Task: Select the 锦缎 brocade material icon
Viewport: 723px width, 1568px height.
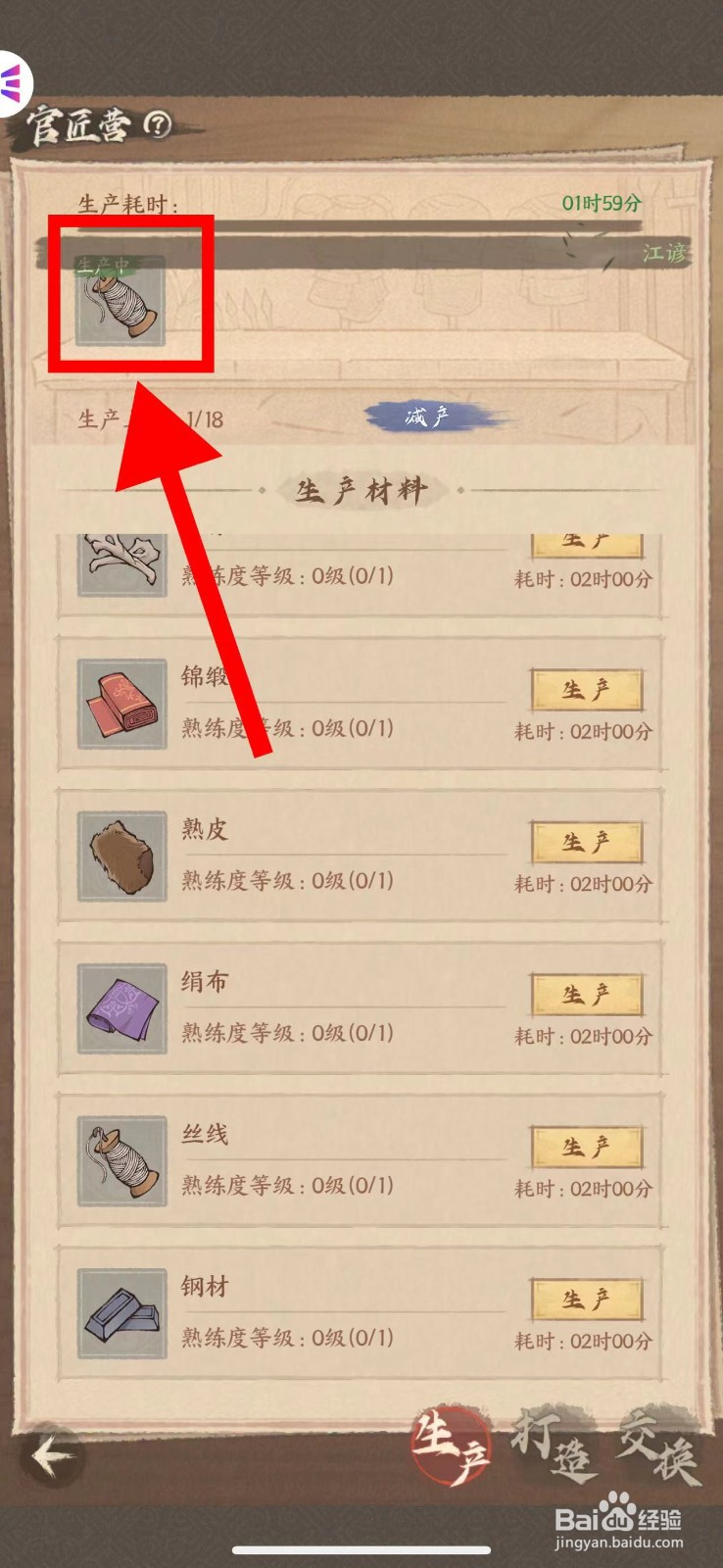Action: click(x=121, y=704)
